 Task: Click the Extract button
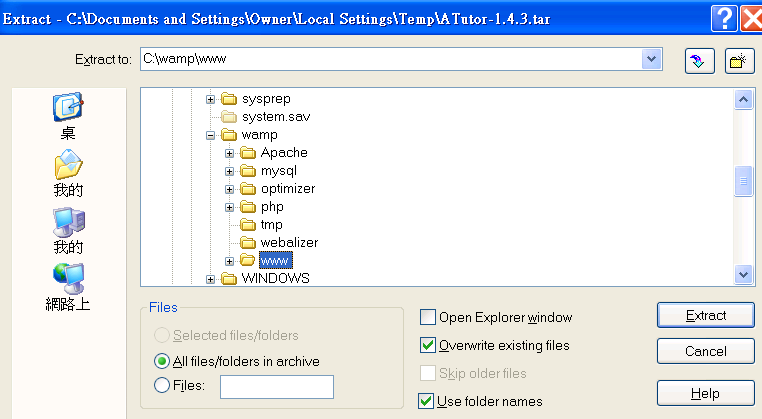click(706, 315)
